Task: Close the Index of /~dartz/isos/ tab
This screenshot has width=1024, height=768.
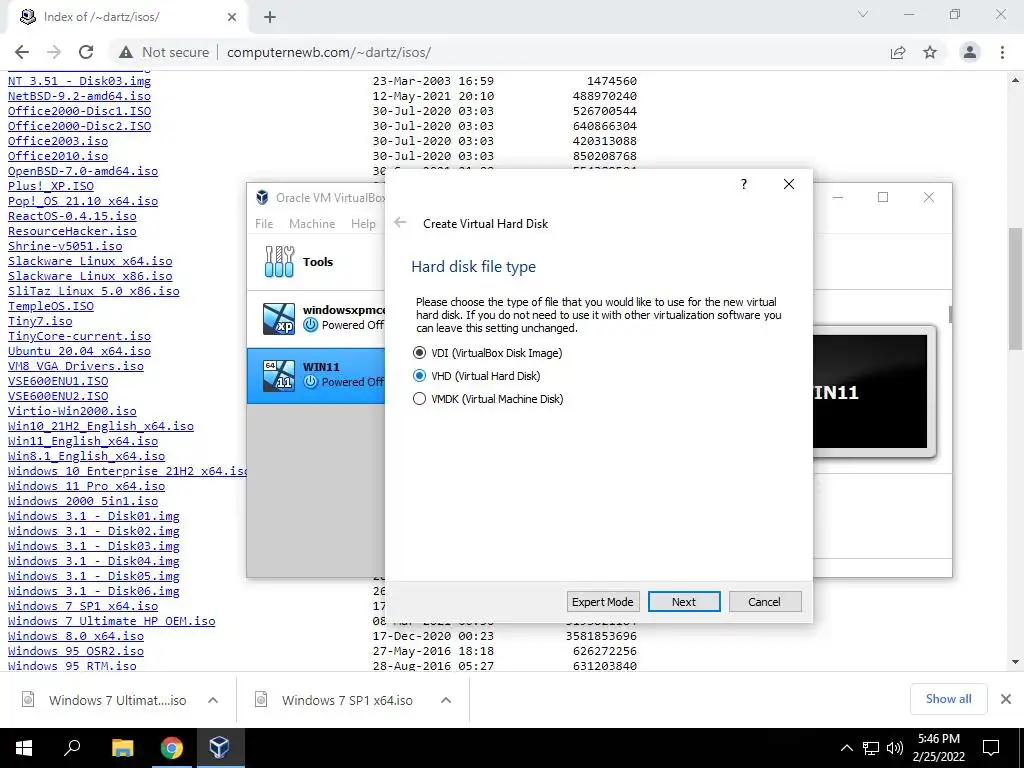Action: pyautogui.click(x=232, y=17)
